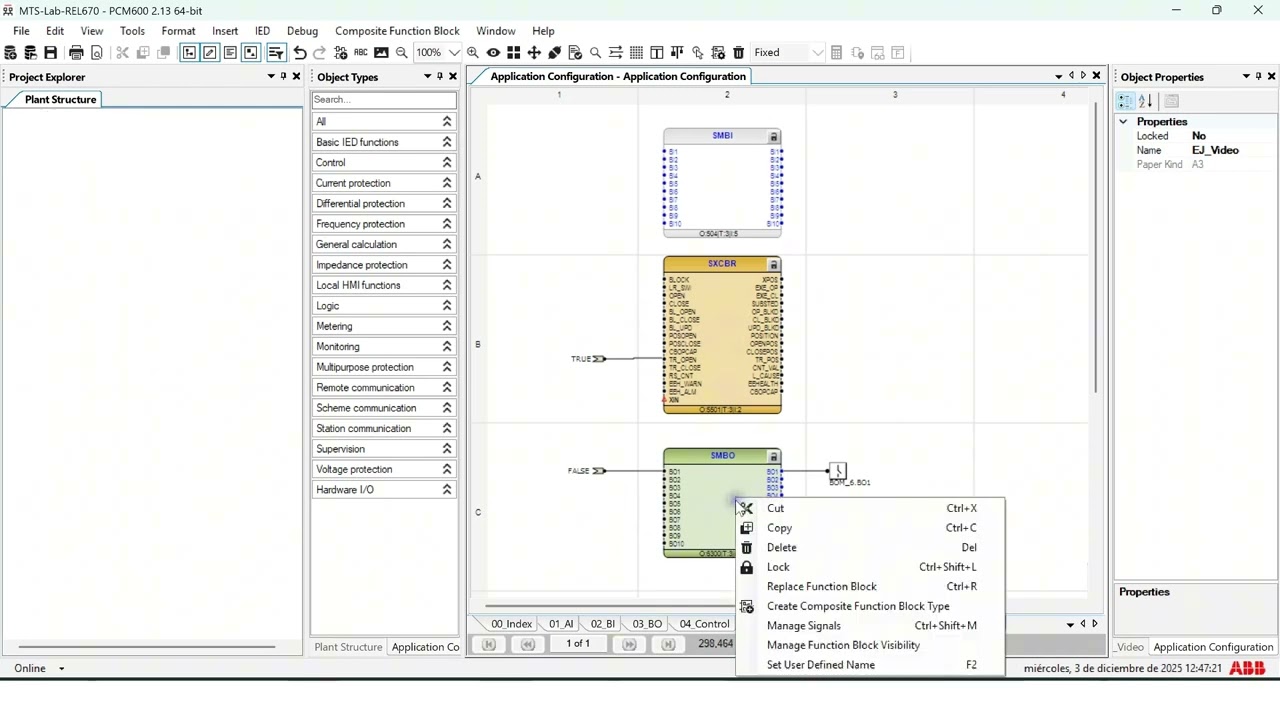1280x720 pixels.
Task: Click the ABC text tool icon
Action: [361, 53]
